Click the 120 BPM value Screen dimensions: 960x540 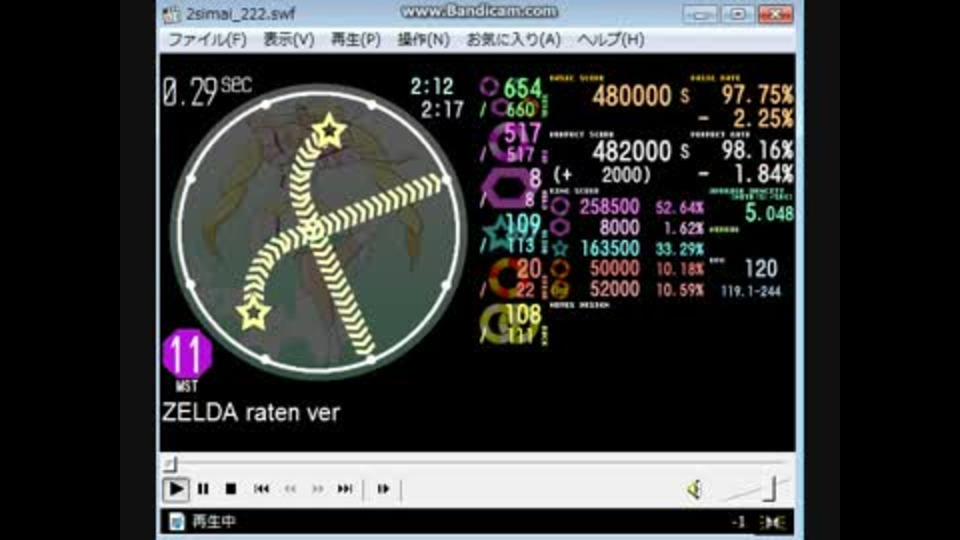(x=761, y=268)
